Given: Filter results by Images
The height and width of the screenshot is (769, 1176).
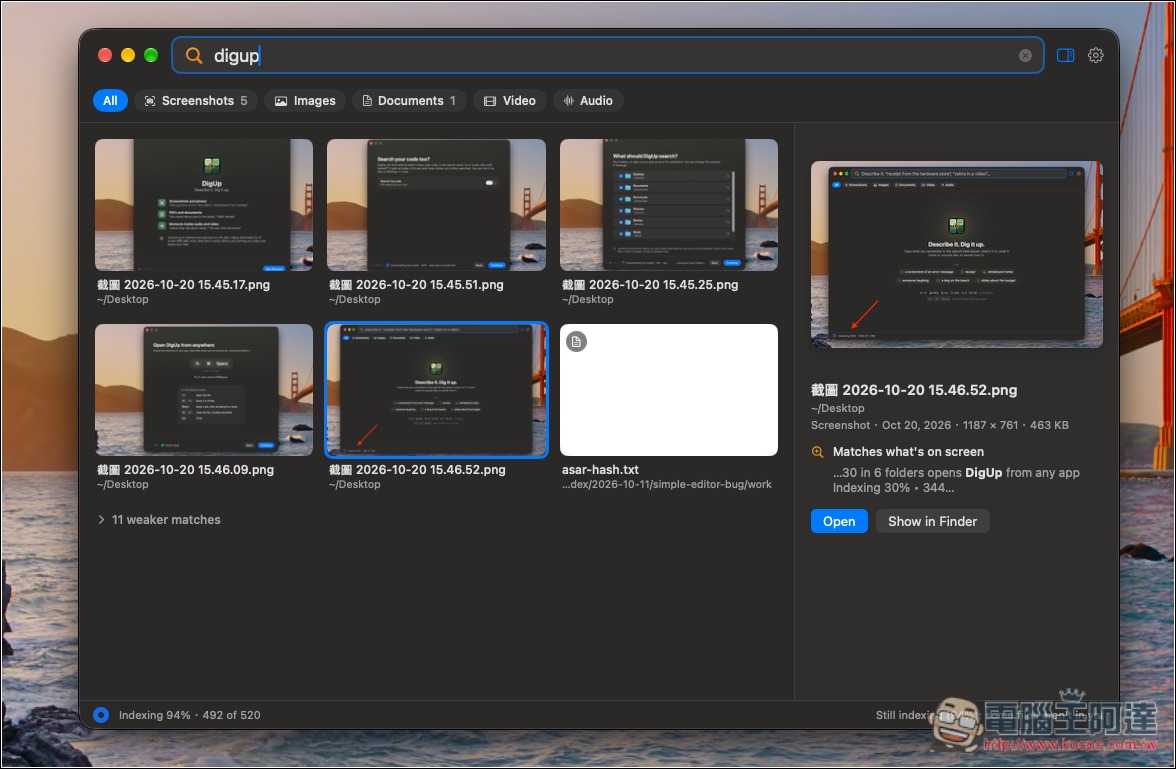Looking at the screenshot, I should point(304,101).
